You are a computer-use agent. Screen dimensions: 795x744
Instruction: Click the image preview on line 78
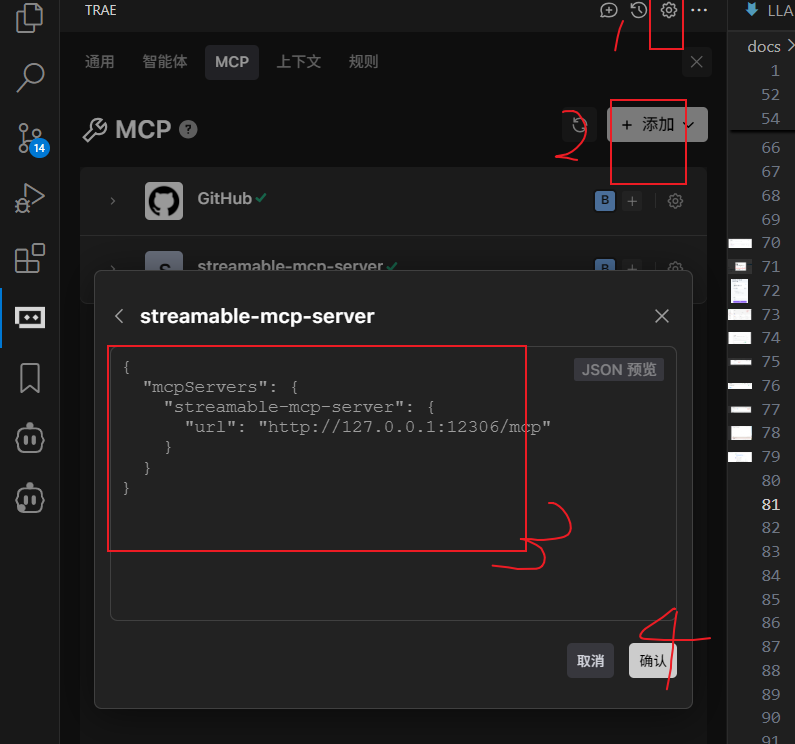coord(741,433)
